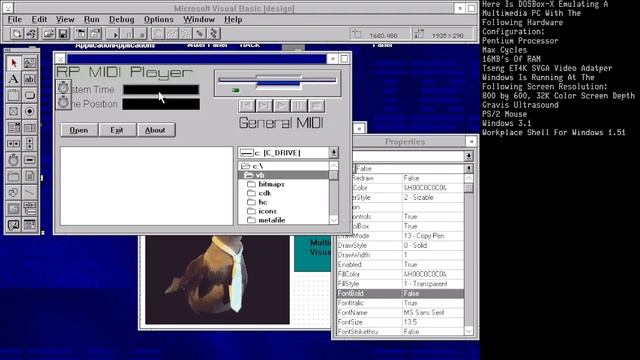This screenshot has width=640, height=360.
Task: Select the TextBox tool (ab icon)
Action: (x=29, y=79)
